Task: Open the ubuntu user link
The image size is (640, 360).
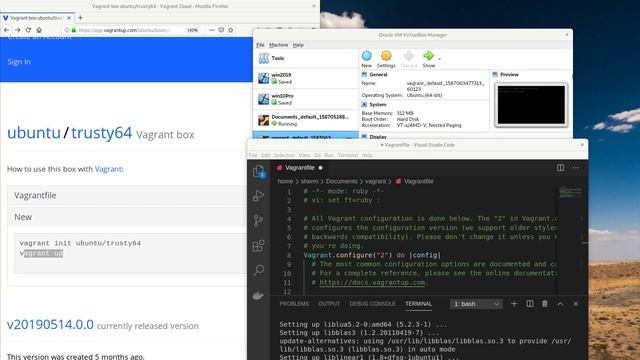Action: pyautogui.click(x=34, y=133)
